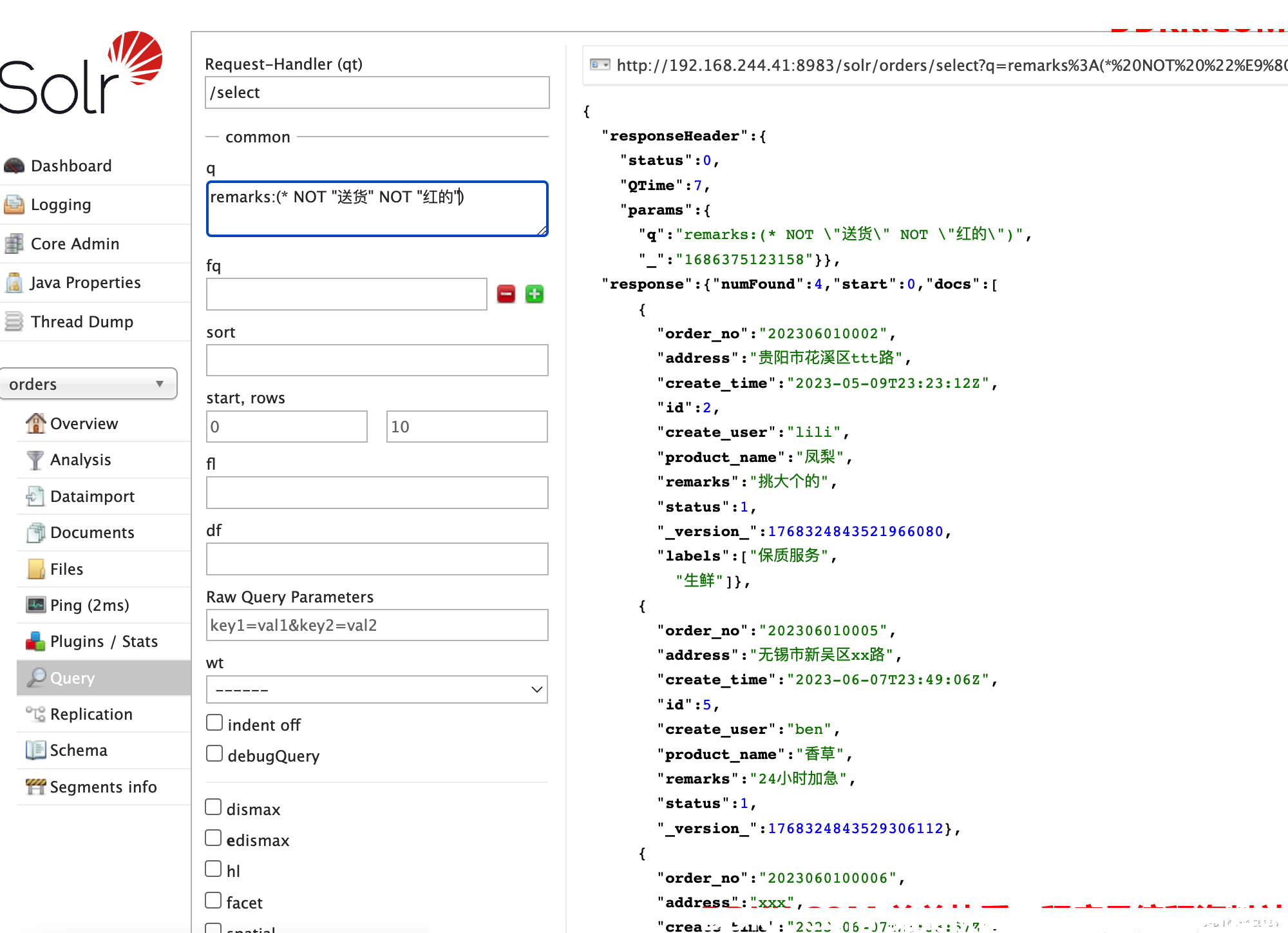The height and width of the screenshot is (933, 1288).
Task: Select the Schema menu item
Action: pos(79,751)
